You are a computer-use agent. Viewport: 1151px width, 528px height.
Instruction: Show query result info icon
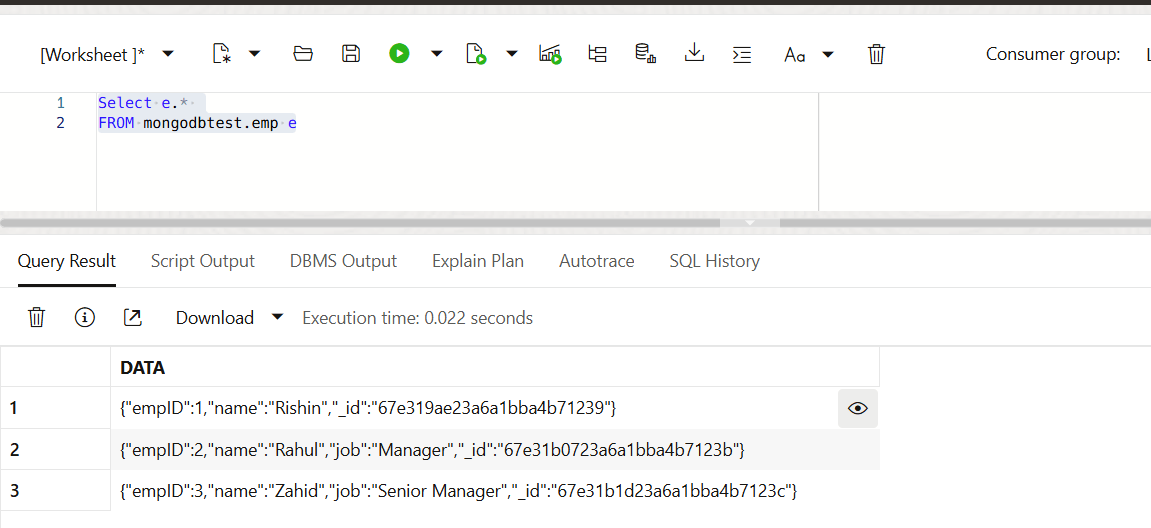point(85,318)
